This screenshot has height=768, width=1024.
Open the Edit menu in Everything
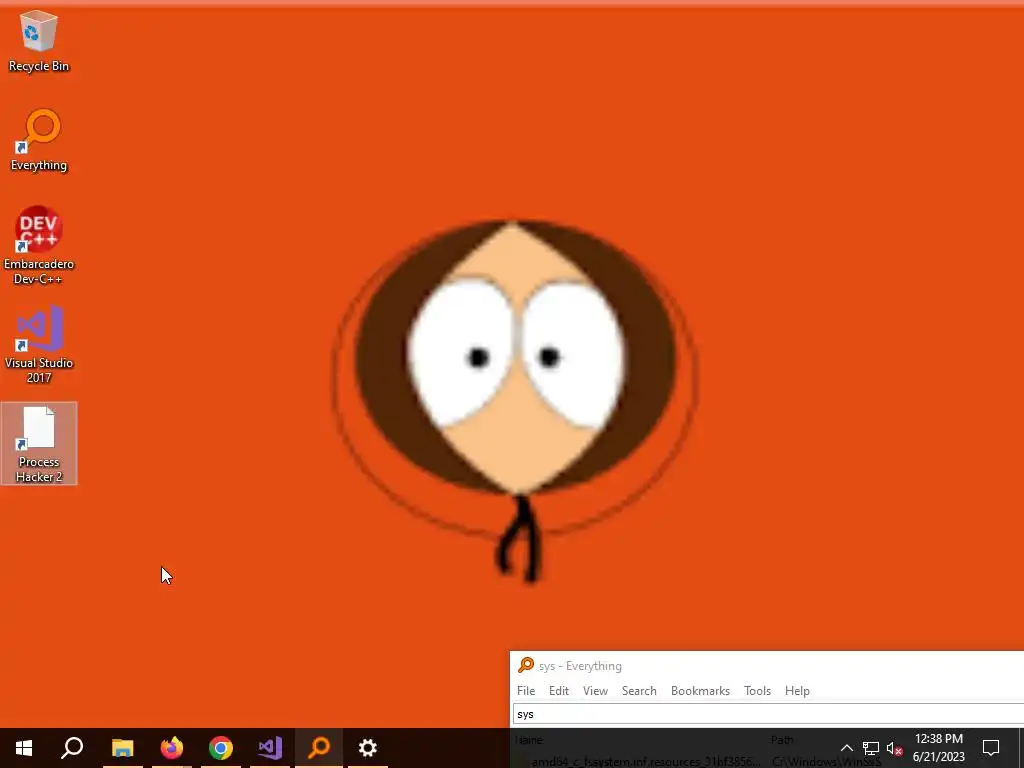tap(558, 691)
